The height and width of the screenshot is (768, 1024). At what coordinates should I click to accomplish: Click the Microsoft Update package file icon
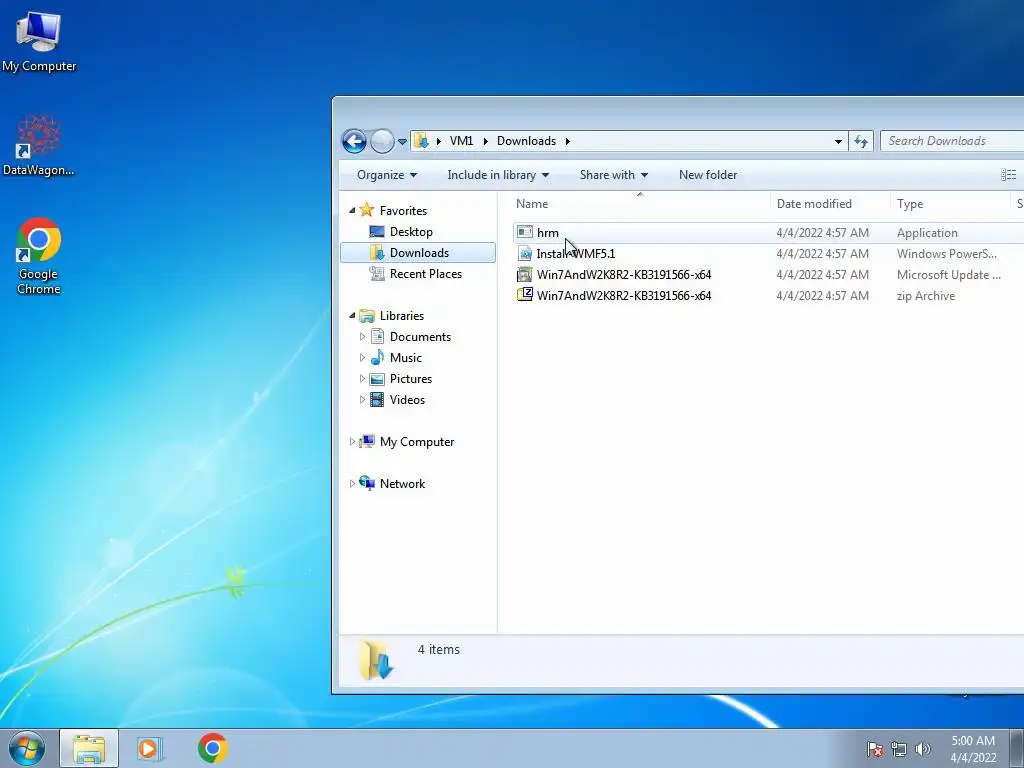(524, 274)
